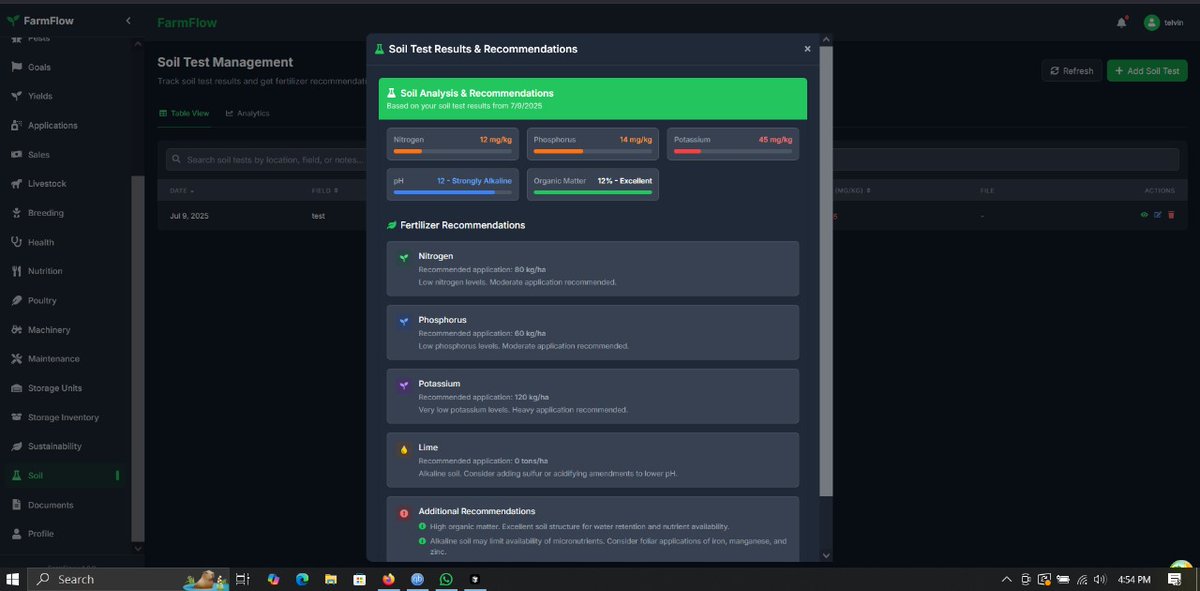Viewport: 1200px width, 591px height.
Task: Go to Applications in the sidebar
Action: (52, 125)
